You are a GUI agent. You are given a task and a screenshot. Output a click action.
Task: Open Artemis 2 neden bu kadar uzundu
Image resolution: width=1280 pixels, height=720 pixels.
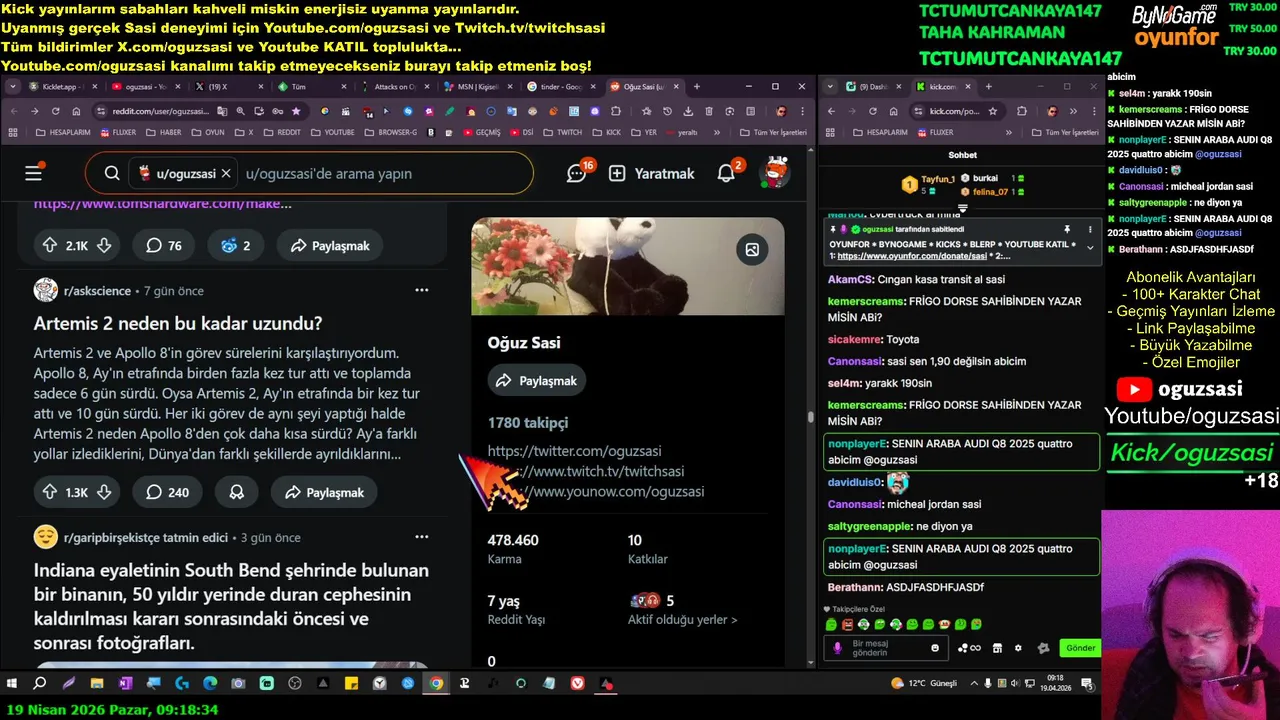tap(178, 323)
